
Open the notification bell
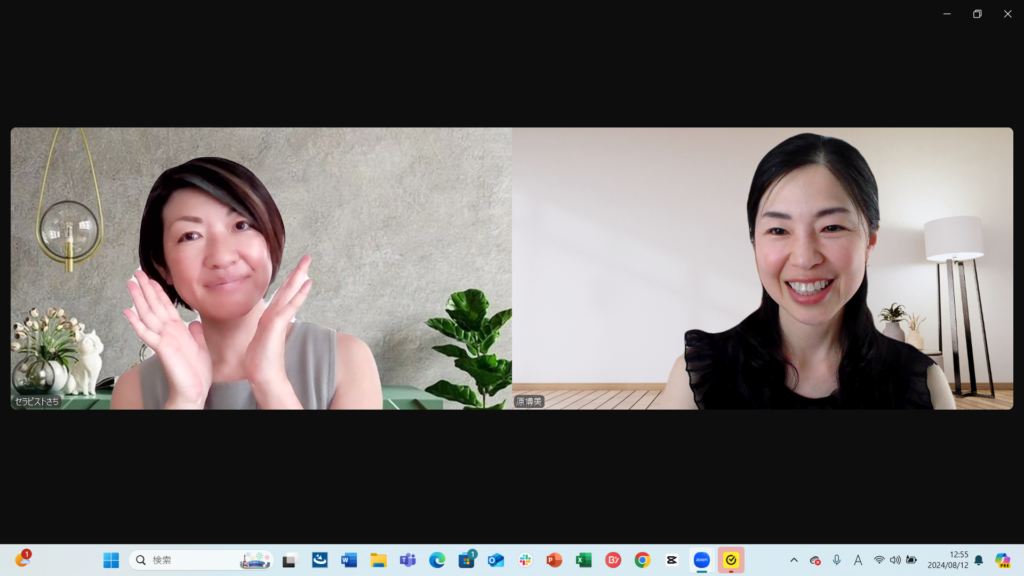click(x=979, y=560)
